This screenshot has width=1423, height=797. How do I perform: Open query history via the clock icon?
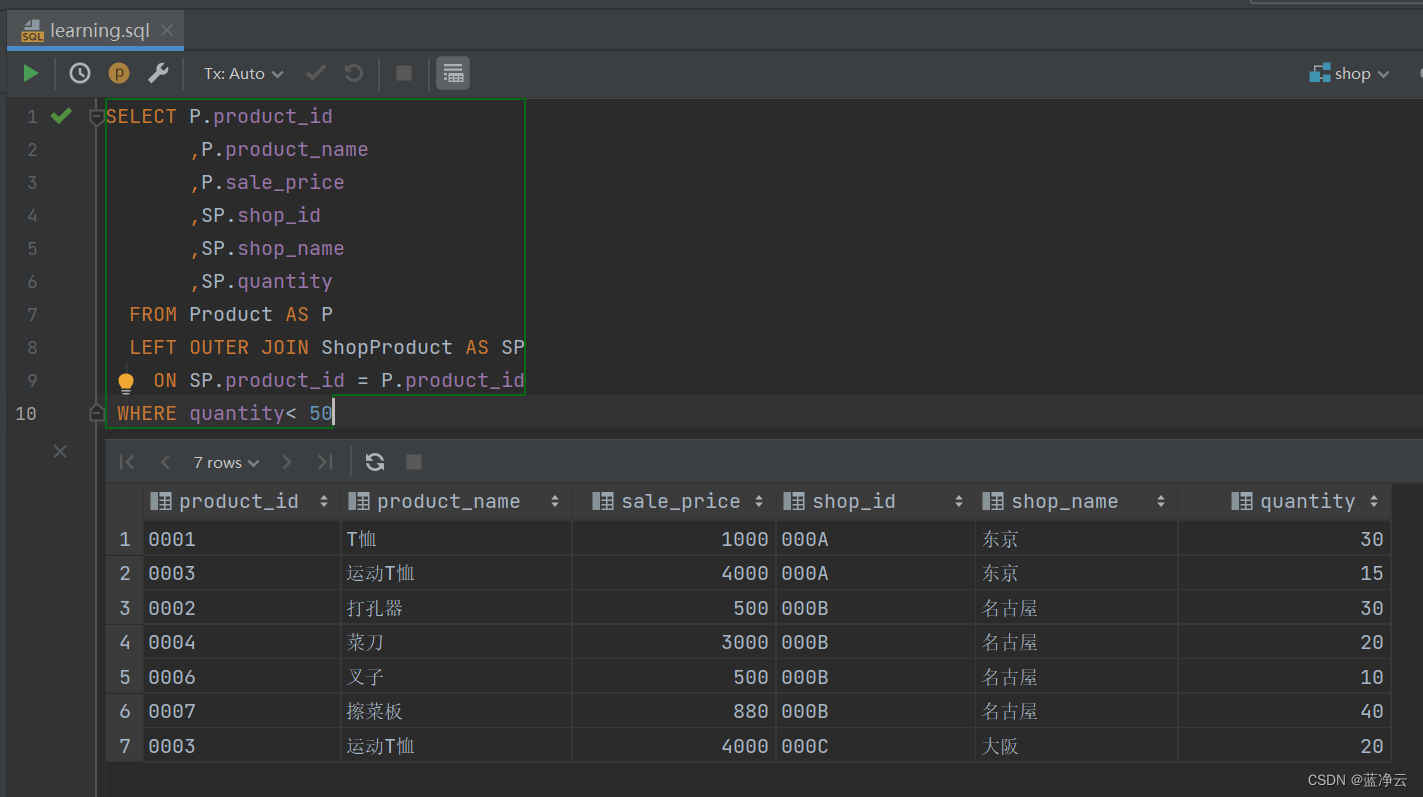click(x=80, y=73)
